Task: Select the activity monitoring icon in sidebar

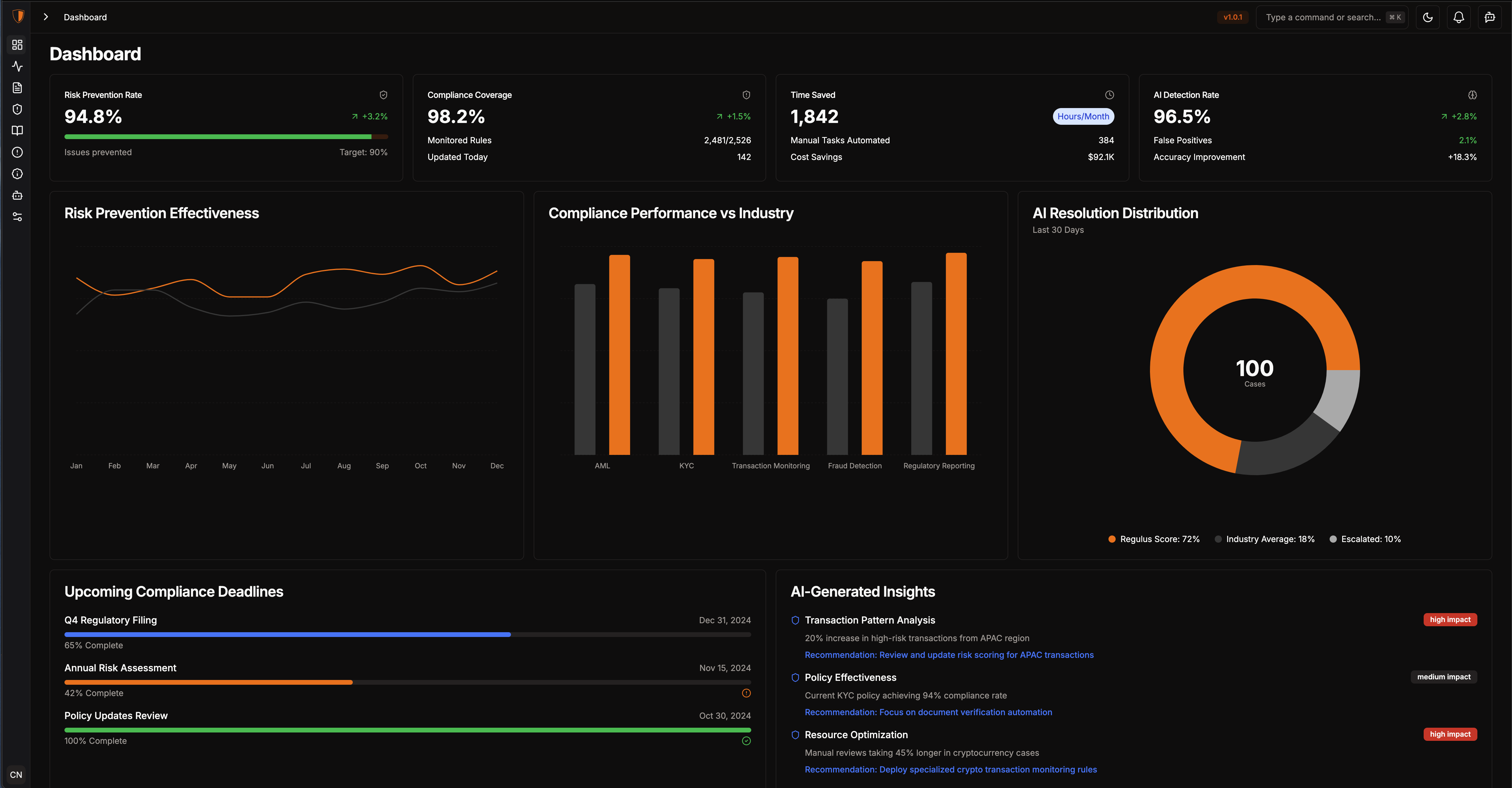Action: tap(17, 66)
